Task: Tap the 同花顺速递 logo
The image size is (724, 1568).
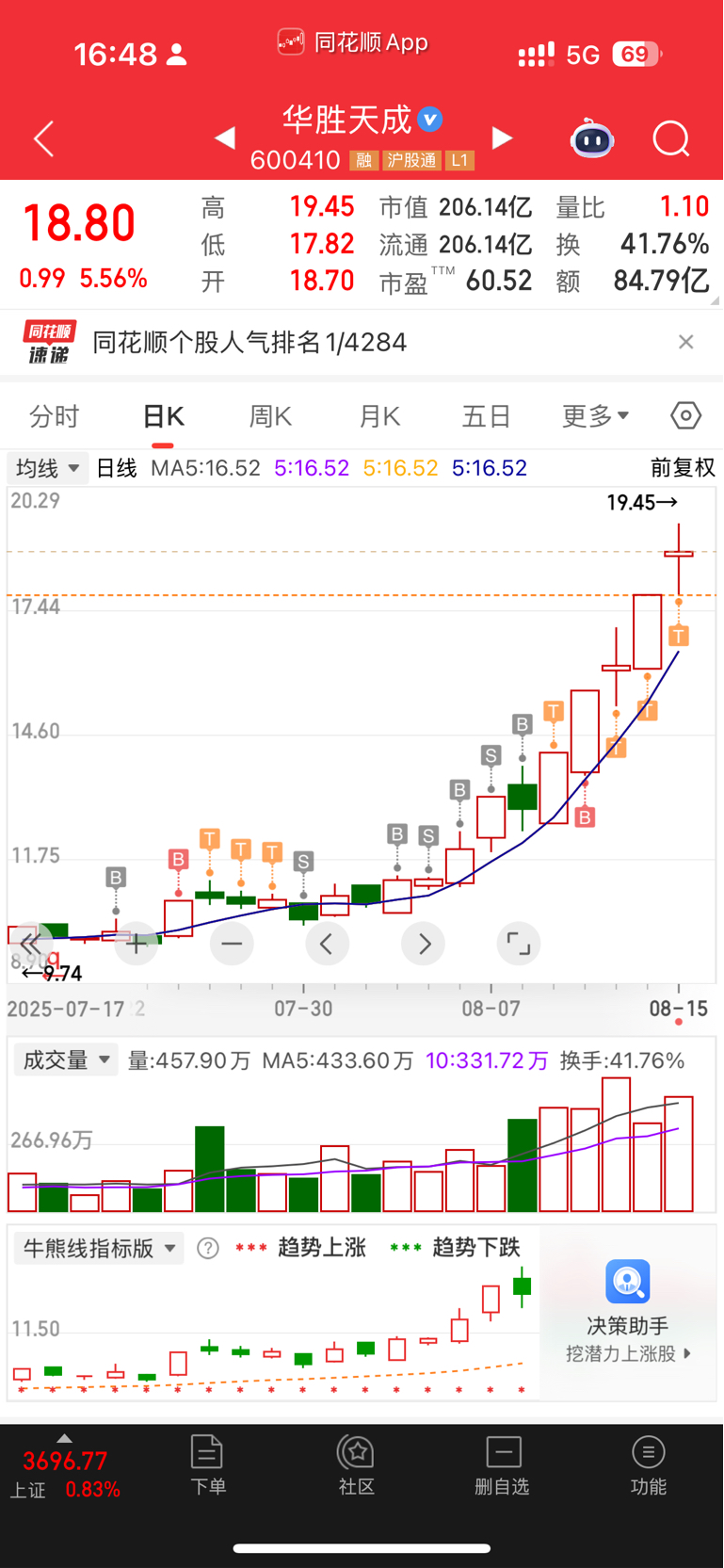Action: (x=49, y=342)
